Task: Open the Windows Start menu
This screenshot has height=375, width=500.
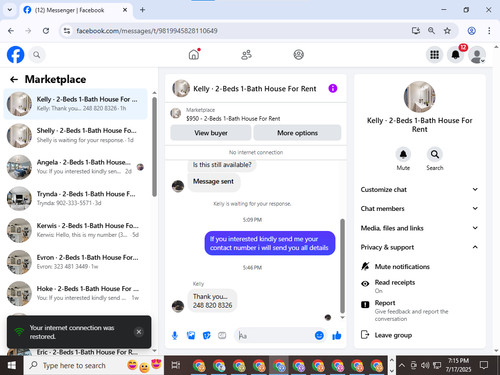Action: tap(12, 365)
